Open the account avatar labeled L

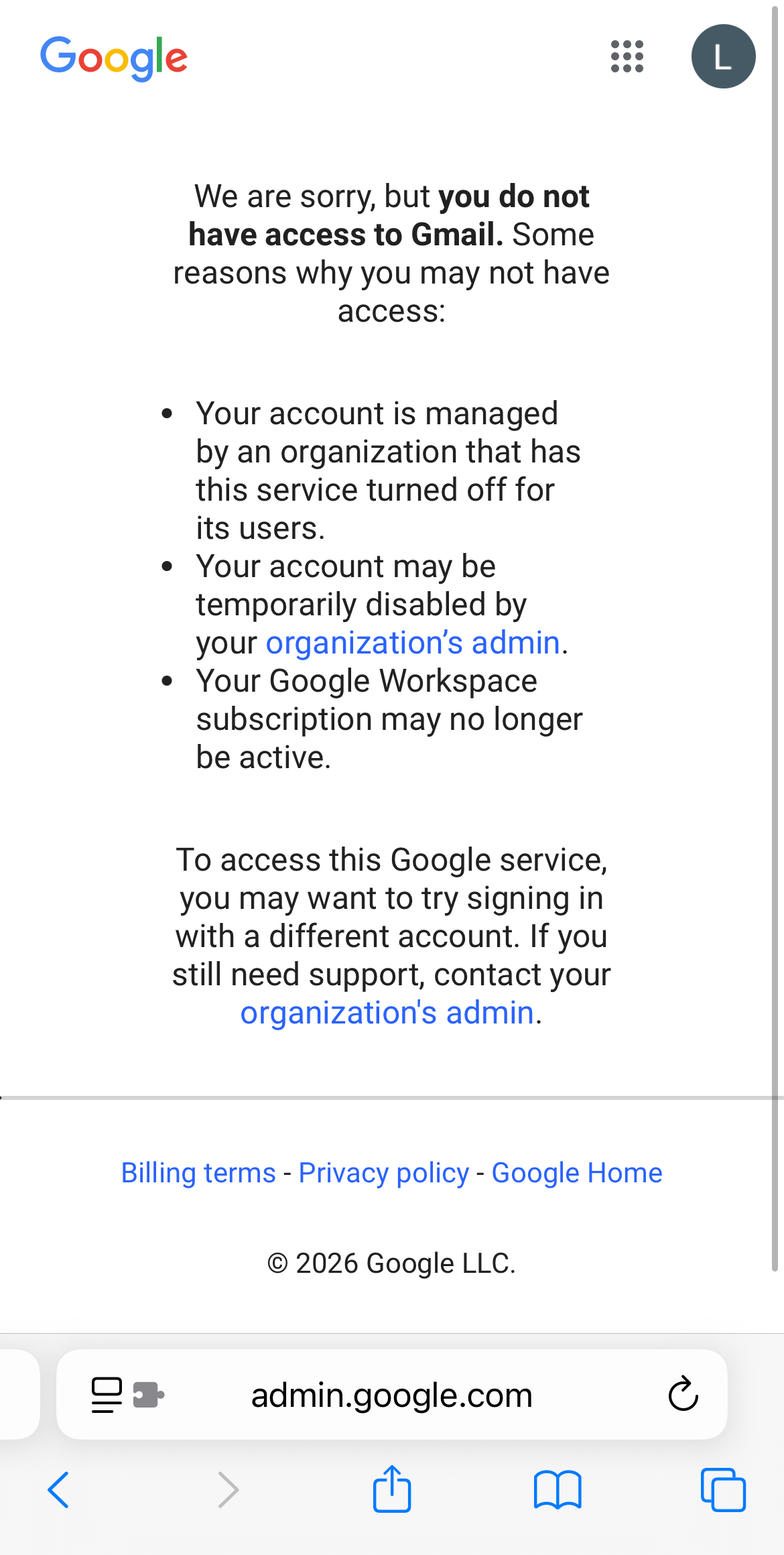coord(723,56)
